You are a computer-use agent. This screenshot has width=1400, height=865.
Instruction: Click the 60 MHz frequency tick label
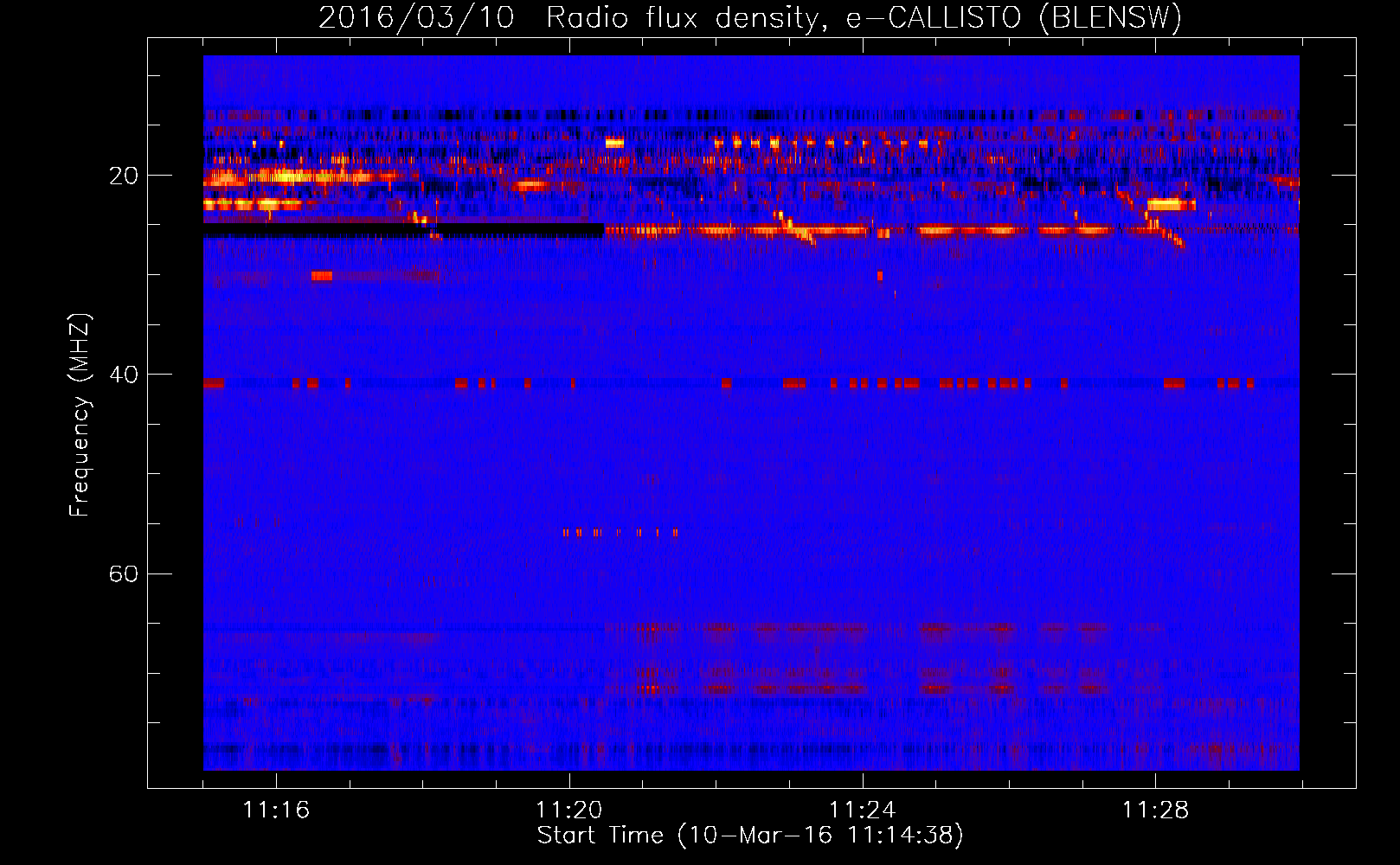pos(124,573)
